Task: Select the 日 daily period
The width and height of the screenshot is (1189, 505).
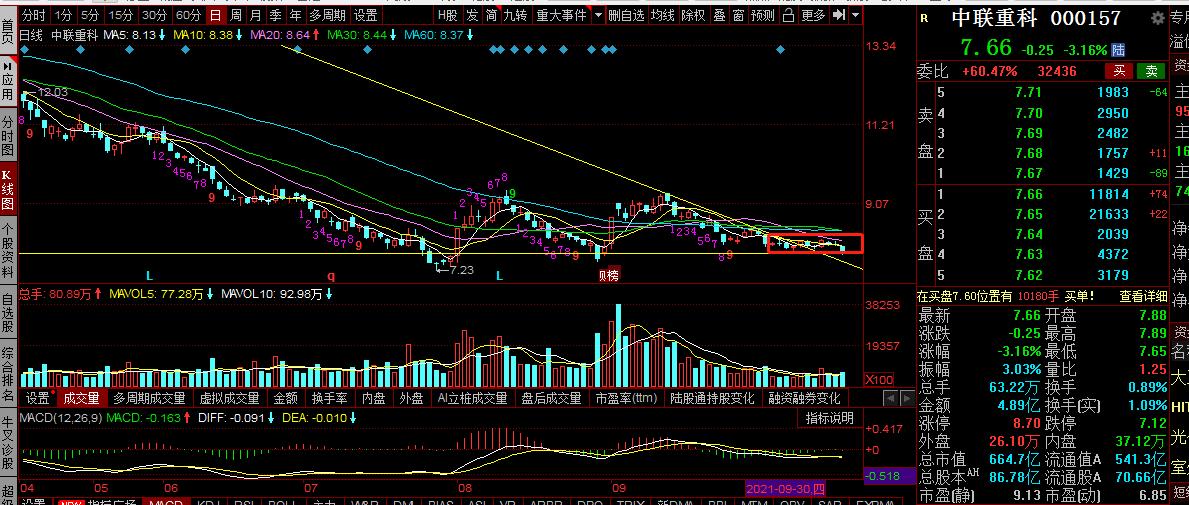Action: 216,15
